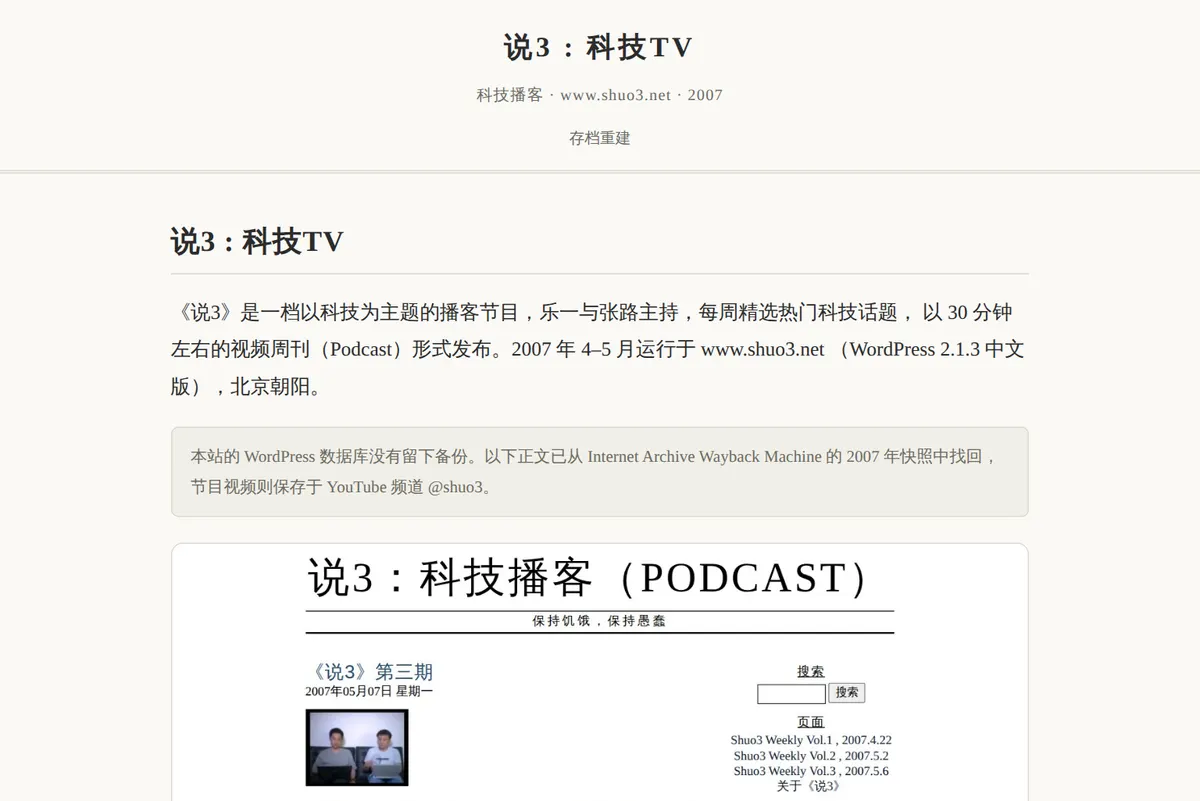
Task: Focus the 搜索 search input box
Action: (x=791, y=693)
